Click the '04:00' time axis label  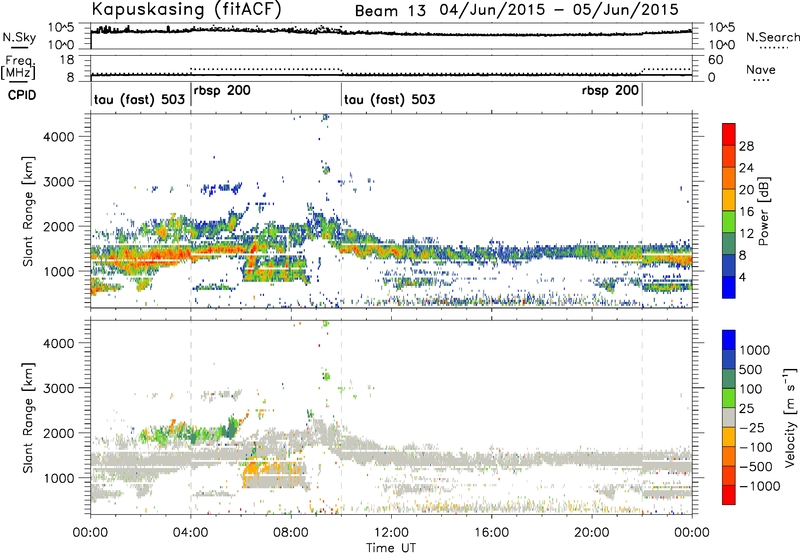point(191,533)
